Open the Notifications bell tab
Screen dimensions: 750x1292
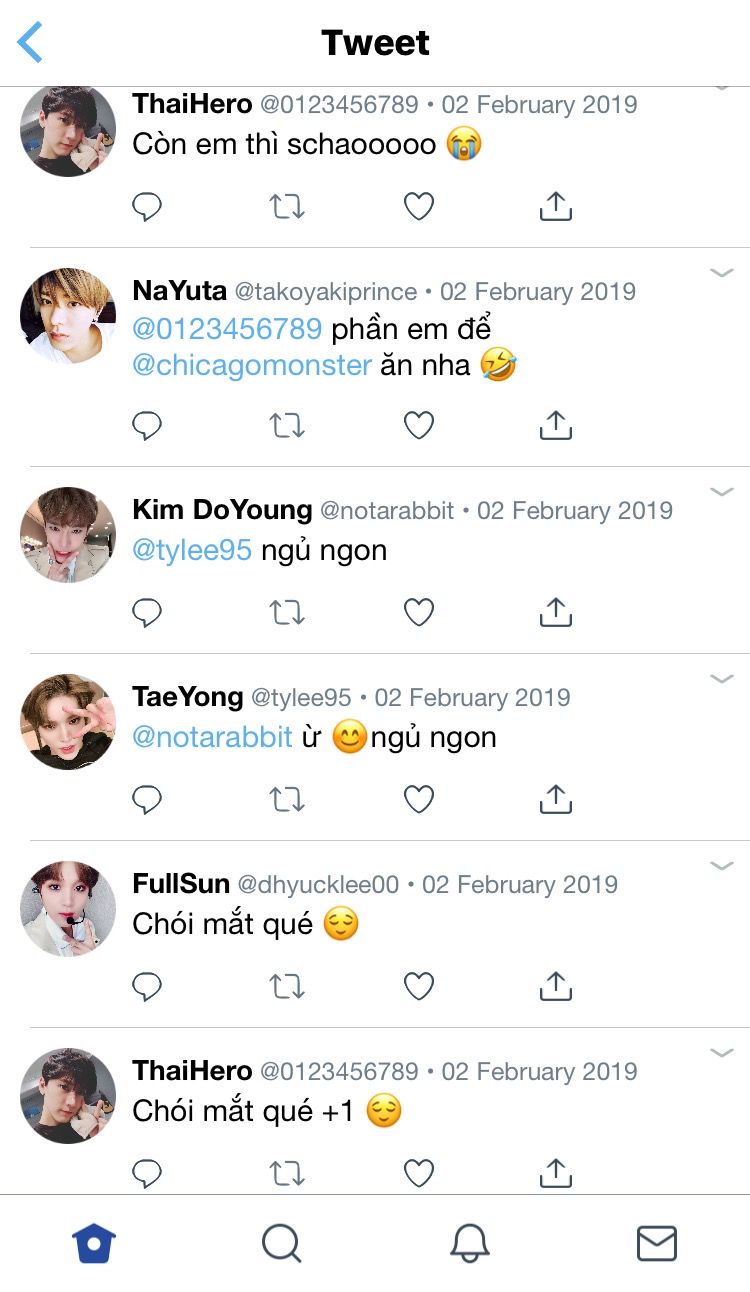(x=469, y=1244)
